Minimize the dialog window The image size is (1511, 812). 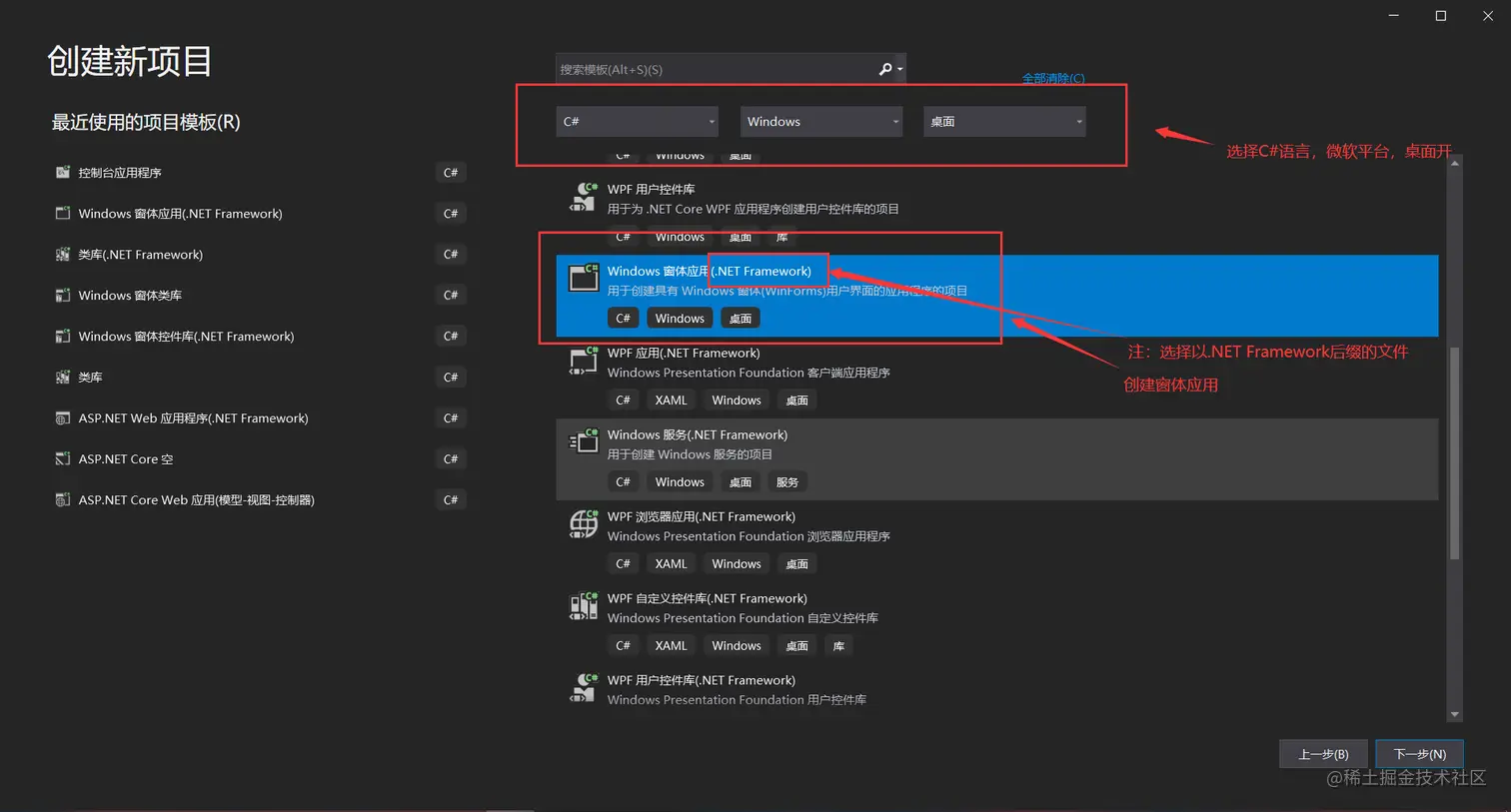pos(1393,15)
